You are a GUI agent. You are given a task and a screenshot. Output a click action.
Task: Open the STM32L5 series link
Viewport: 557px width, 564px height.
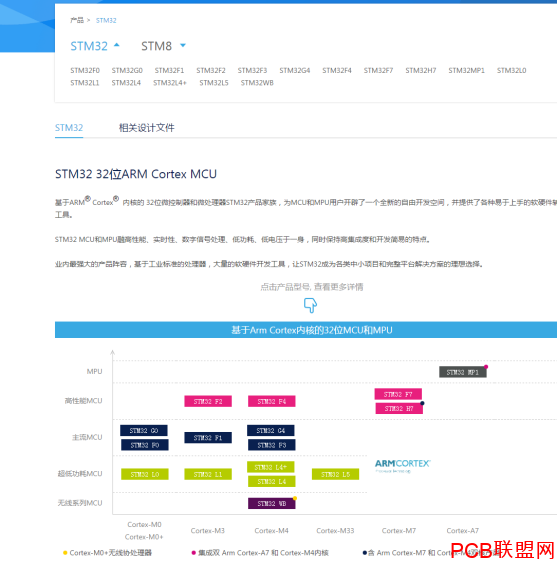pos(214,83)
